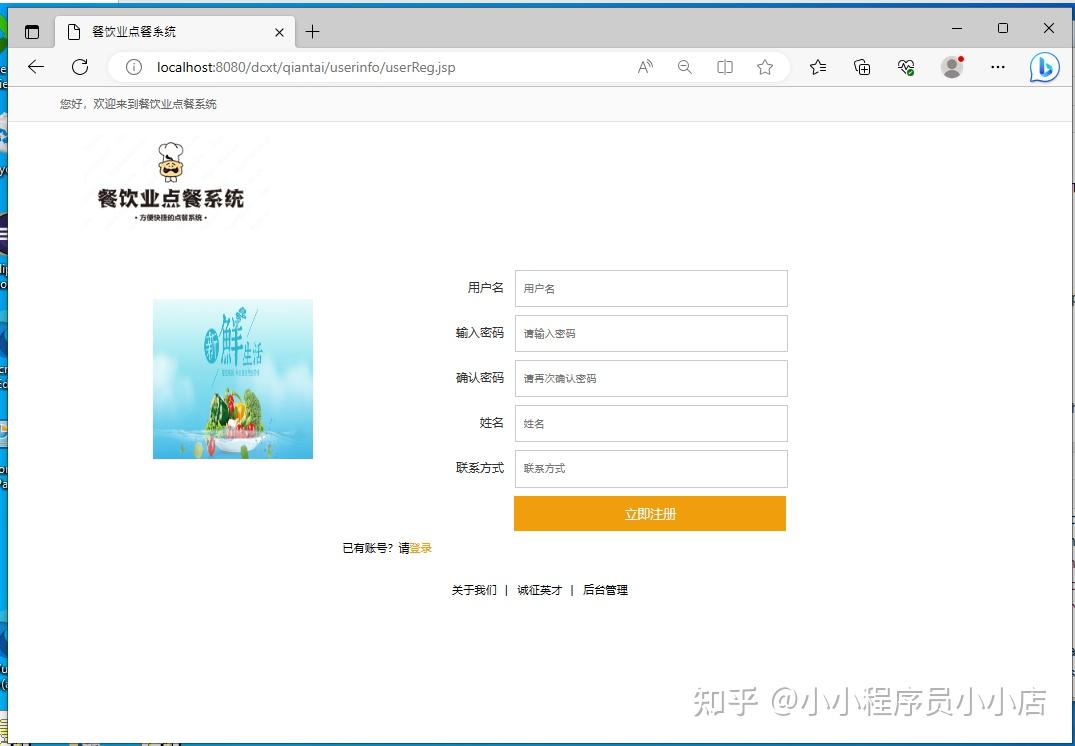
Task: Open the Favorites list icon
Action: pyautogui.click(x=819, y=67)
